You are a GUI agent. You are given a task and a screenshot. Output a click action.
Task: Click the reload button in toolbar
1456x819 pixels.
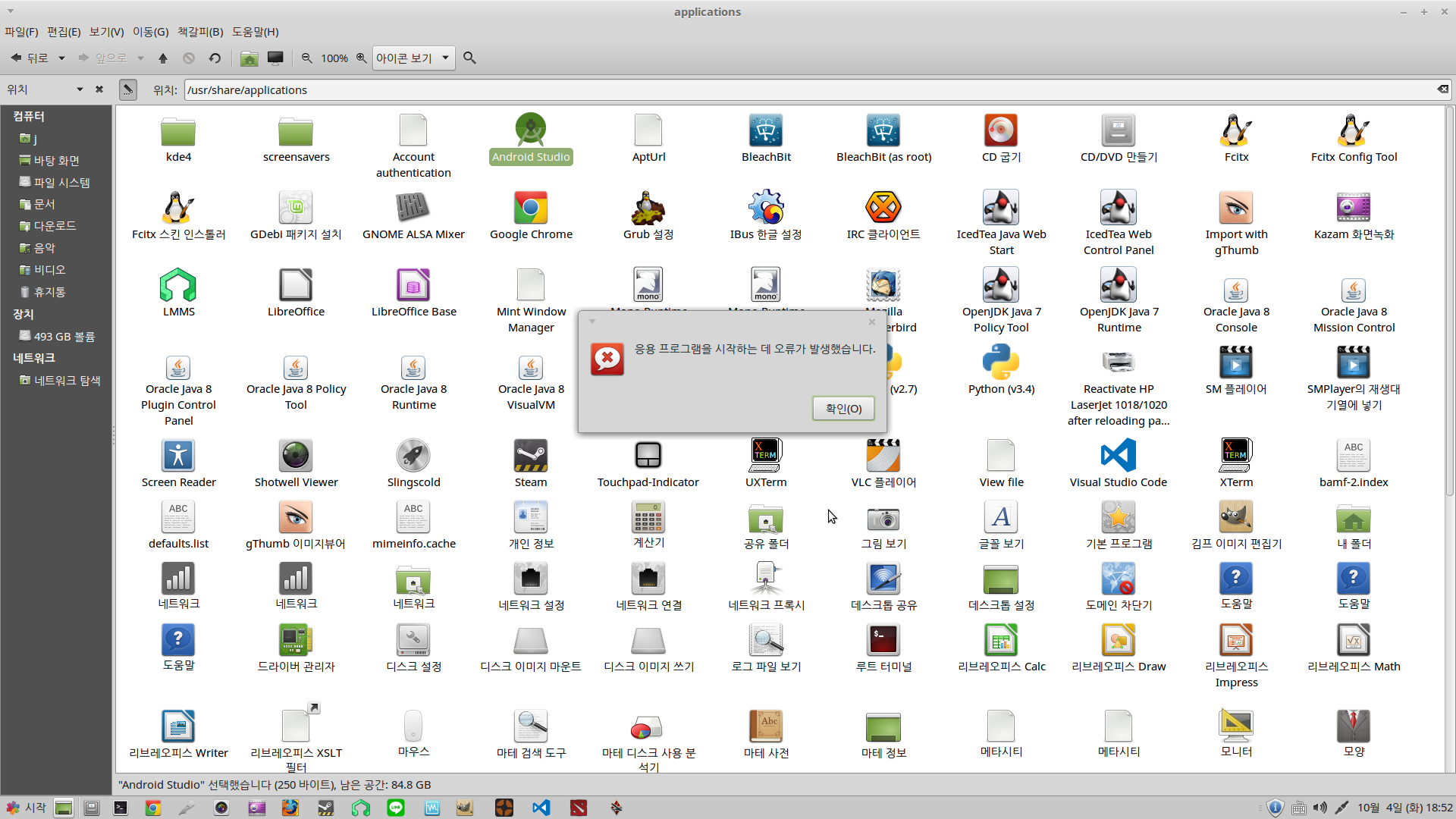point(215,58)
